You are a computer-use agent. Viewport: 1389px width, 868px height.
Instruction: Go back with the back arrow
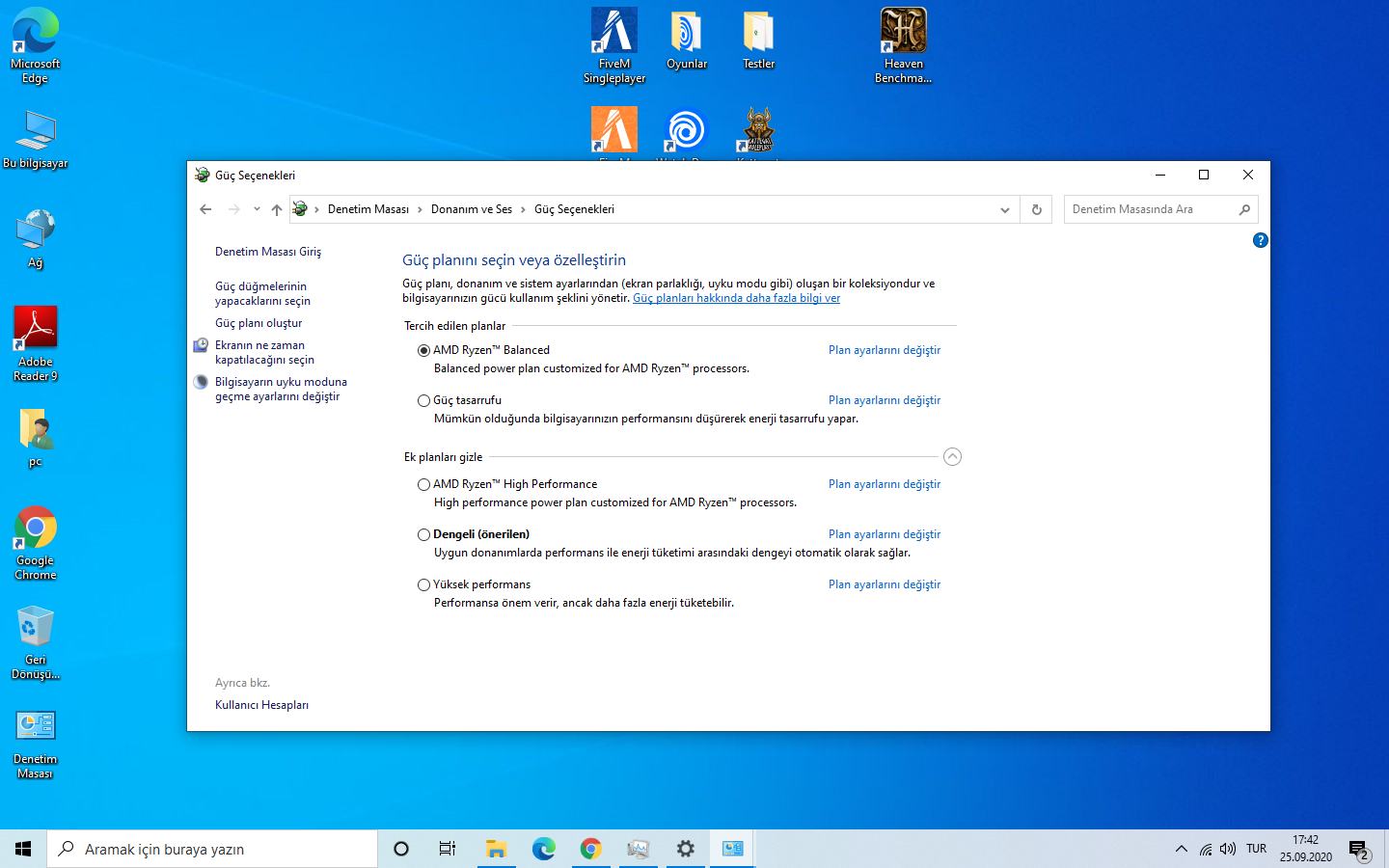pos(205,209)
